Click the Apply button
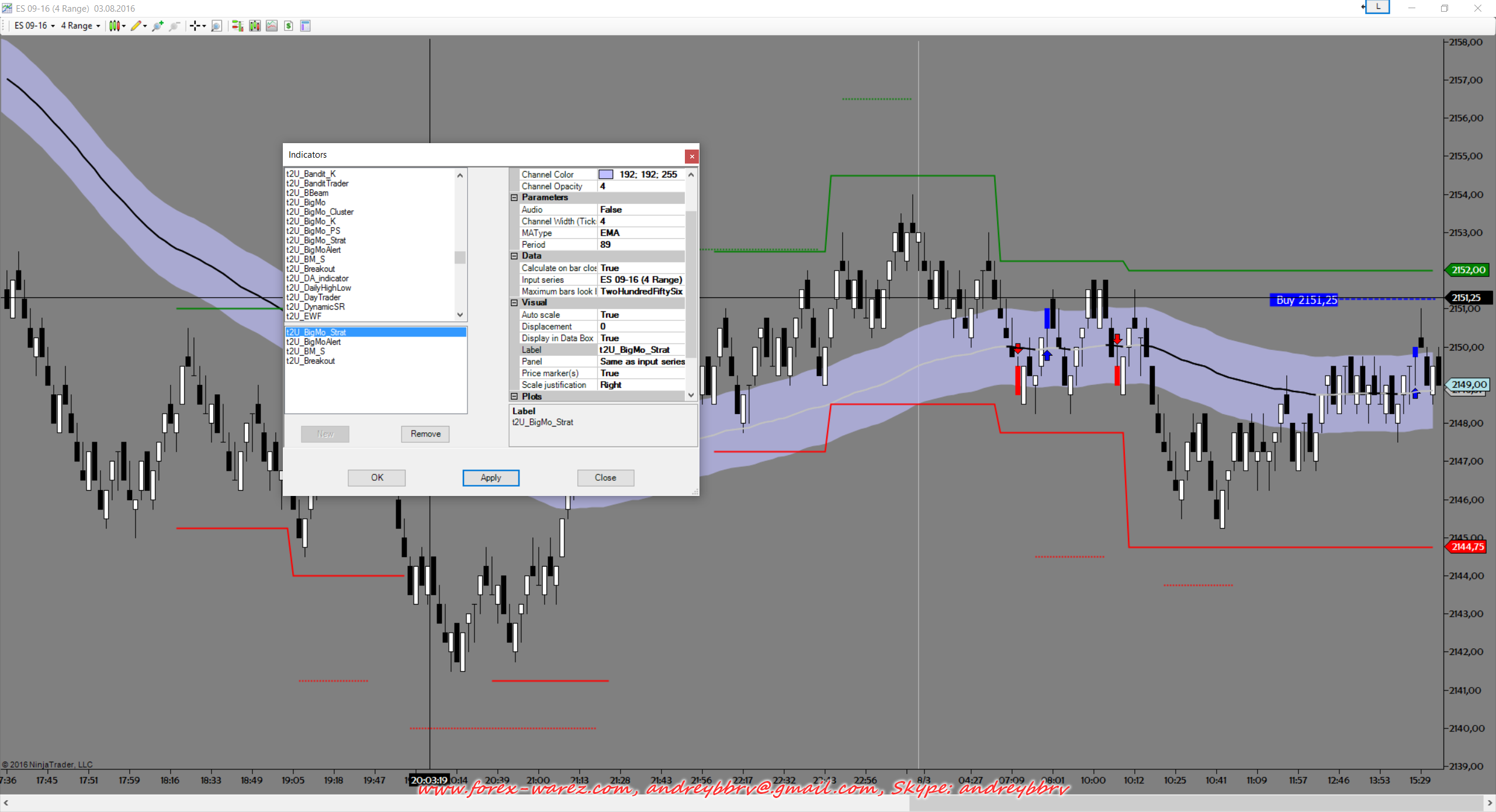 point(490,477)
